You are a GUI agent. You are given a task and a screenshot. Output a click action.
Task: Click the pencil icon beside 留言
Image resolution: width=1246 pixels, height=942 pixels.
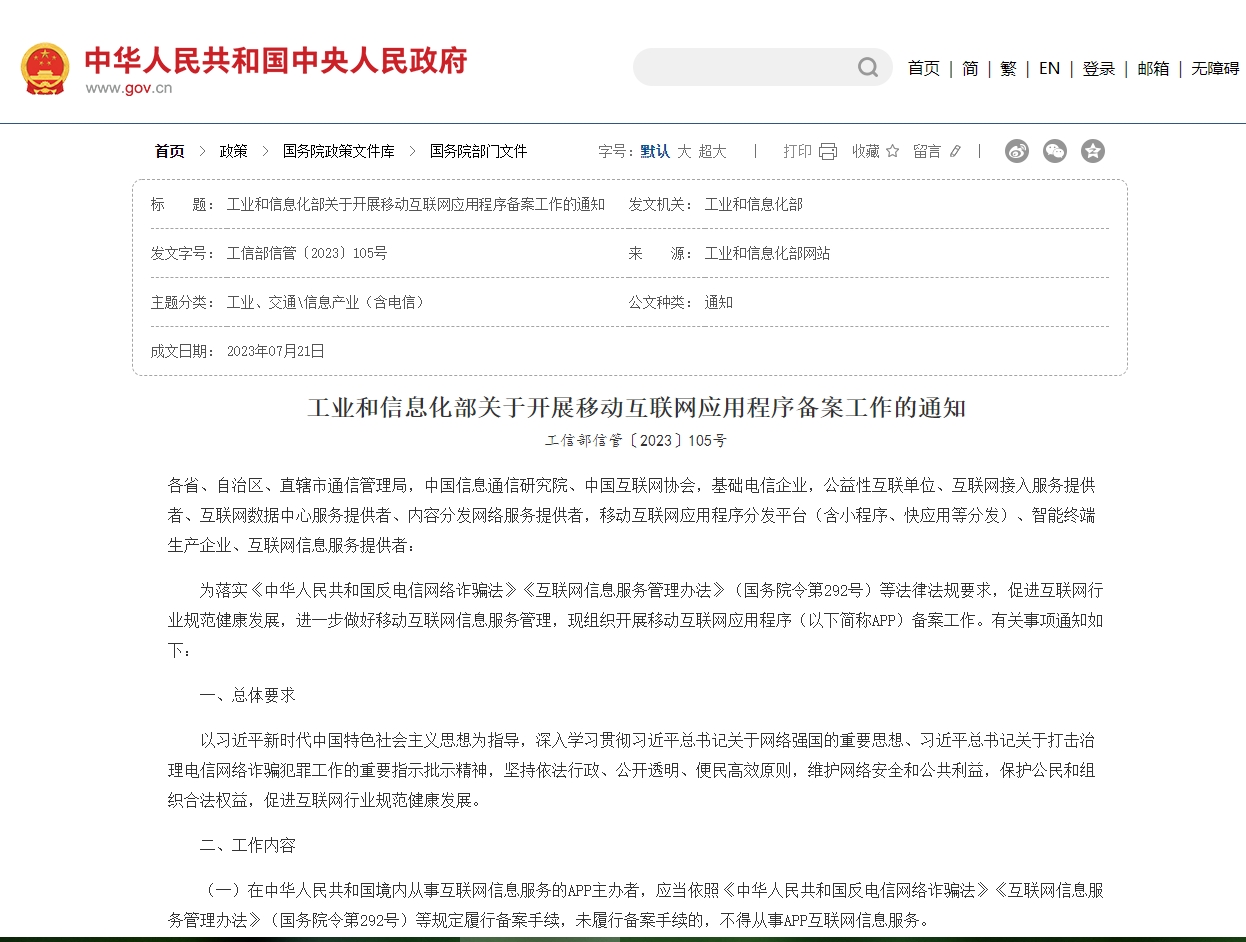(954, 151)
